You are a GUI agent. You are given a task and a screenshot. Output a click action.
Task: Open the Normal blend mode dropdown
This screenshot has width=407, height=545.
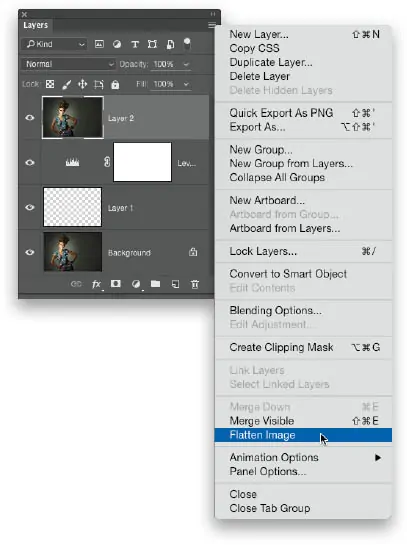click(69, 64)
